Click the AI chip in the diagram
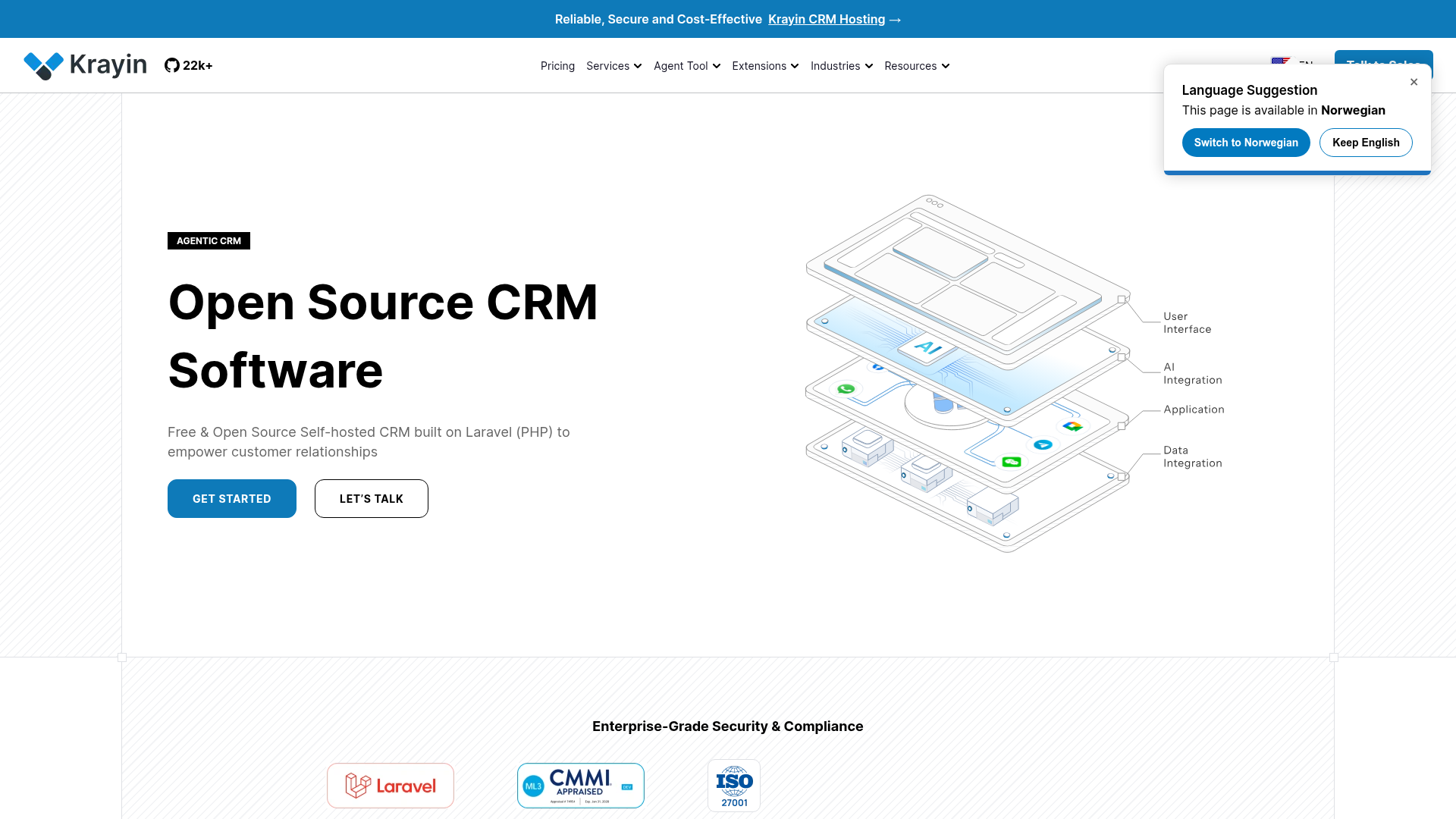 click(x=927, y=348)
